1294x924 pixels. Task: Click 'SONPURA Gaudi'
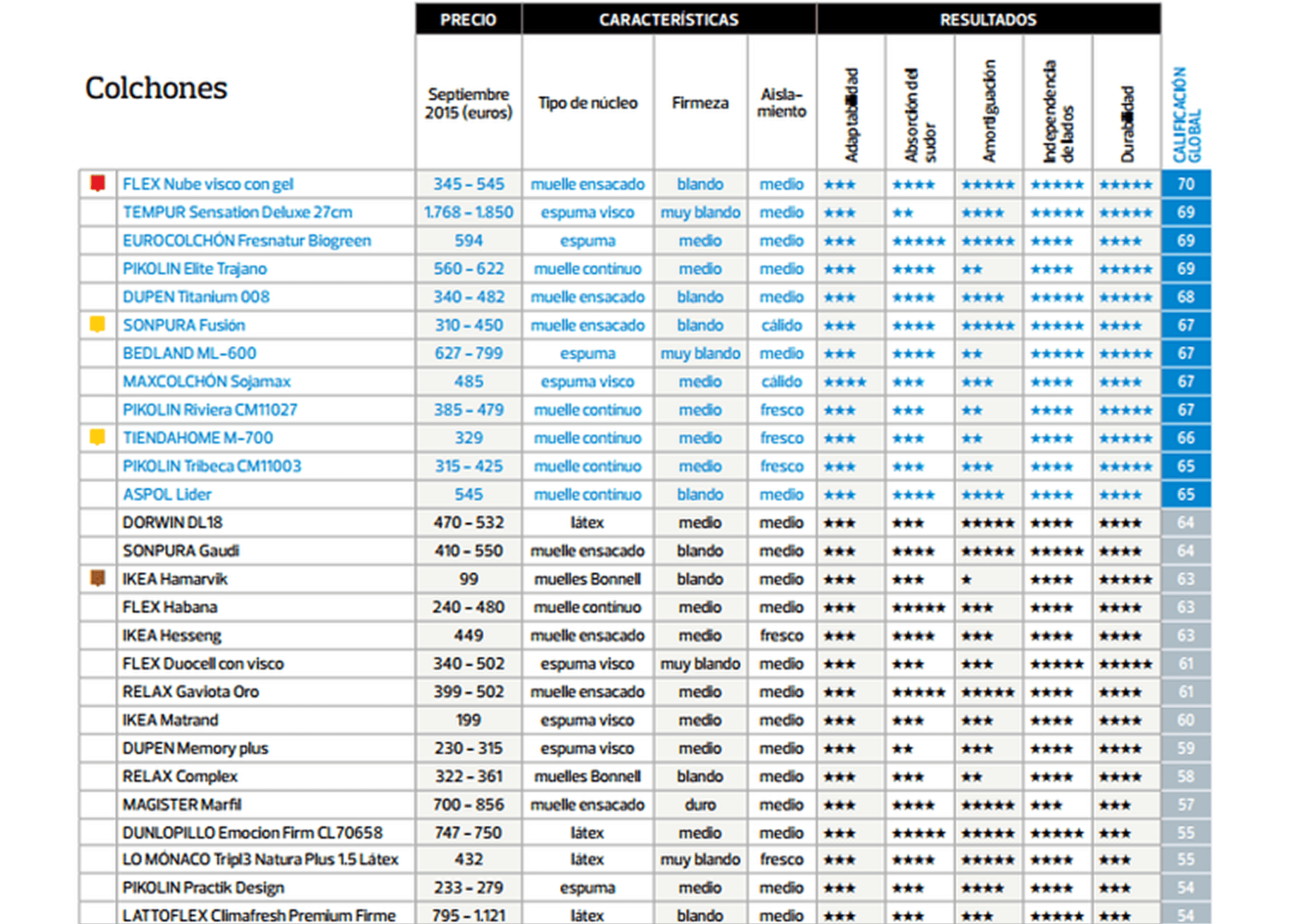click(181, 551)
